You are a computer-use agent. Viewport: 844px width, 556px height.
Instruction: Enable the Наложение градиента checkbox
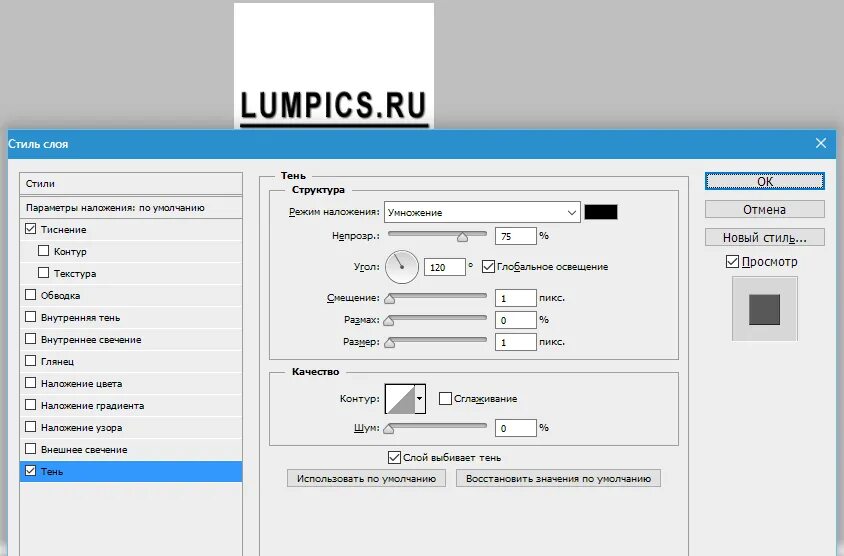point(31,405)
